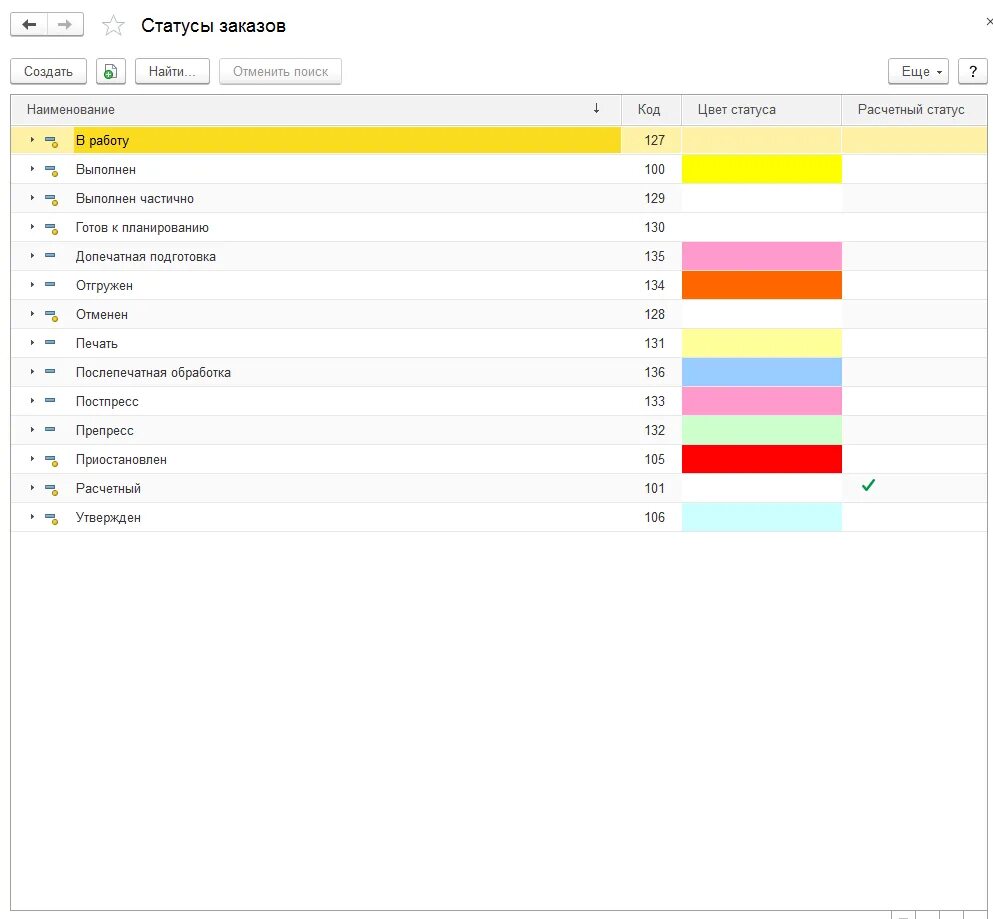Click the row icon next to В работу

coord(51,141)
